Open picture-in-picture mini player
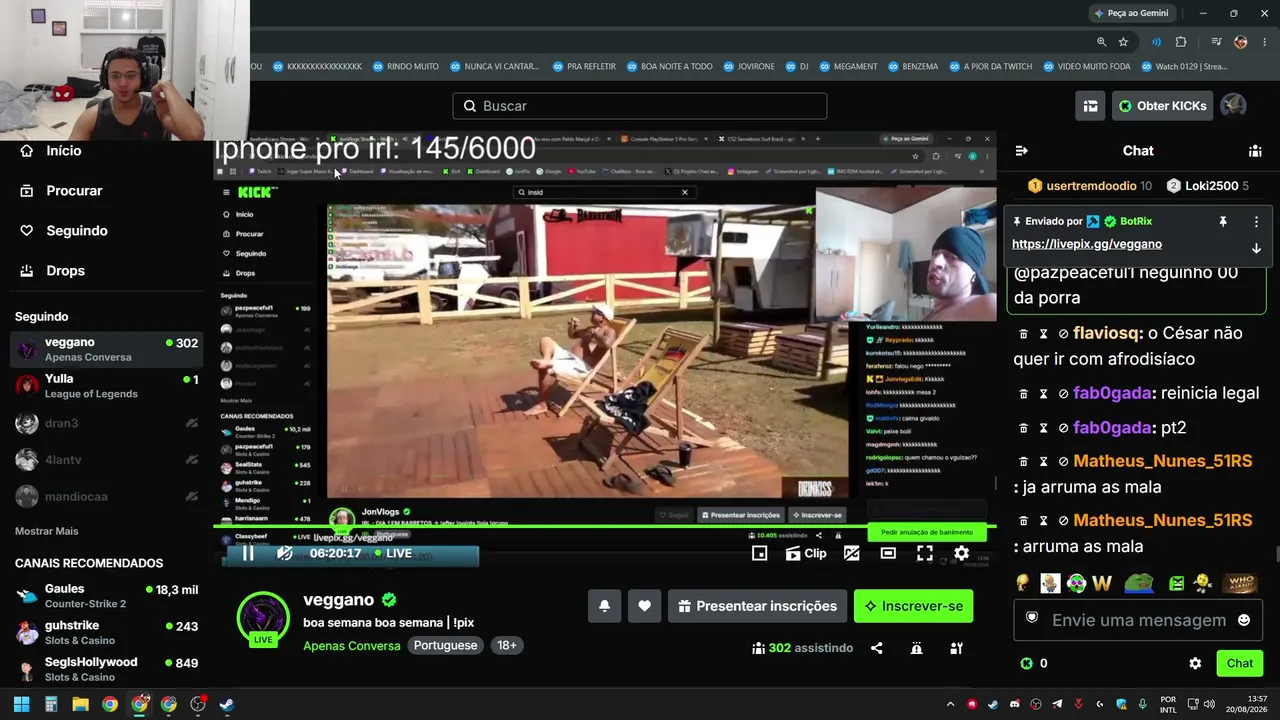 (x=760, y=553)
